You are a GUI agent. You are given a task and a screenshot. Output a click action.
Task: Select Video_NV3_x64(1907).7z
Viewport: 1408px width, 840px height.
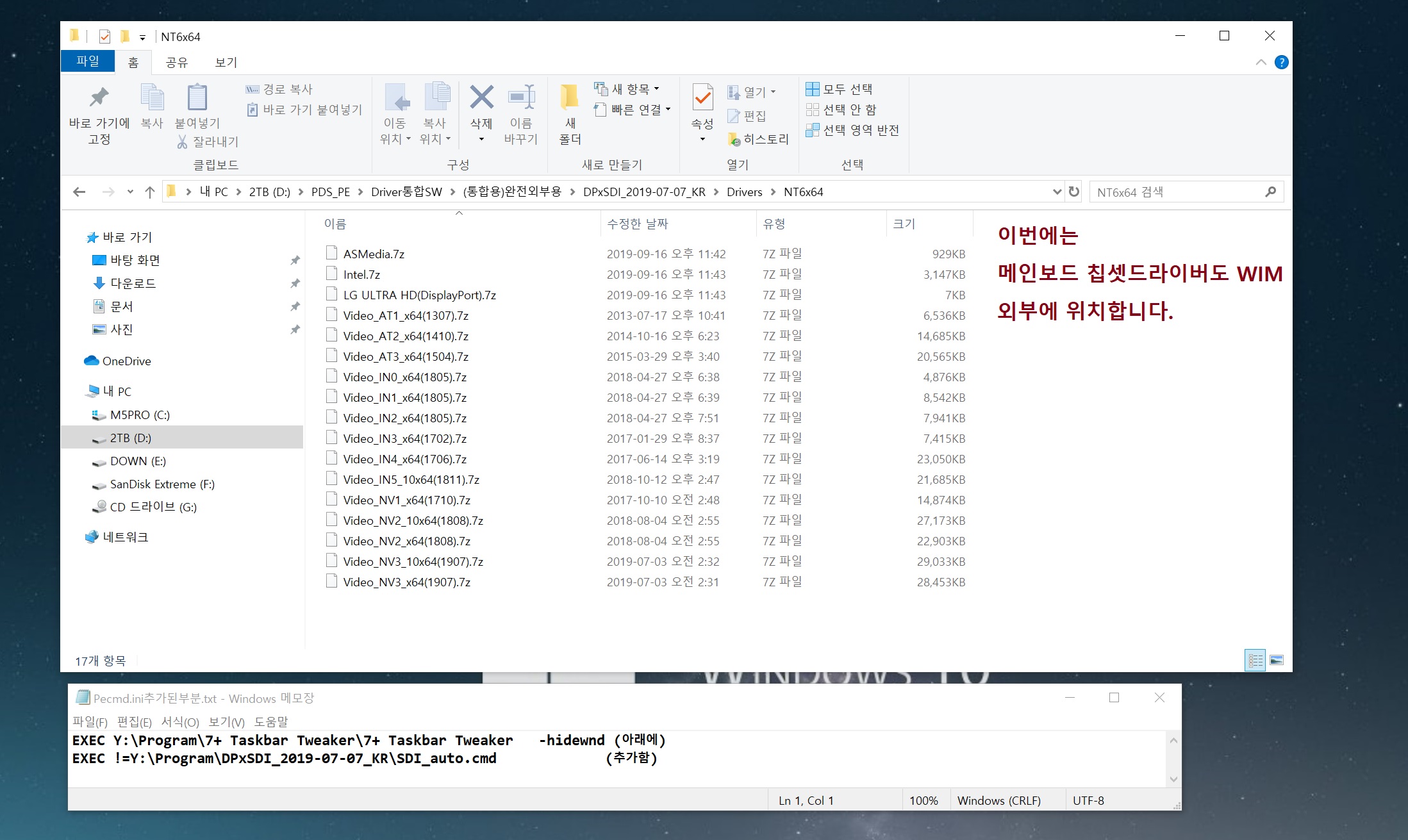pyautogui.click(x=406, y=582)
